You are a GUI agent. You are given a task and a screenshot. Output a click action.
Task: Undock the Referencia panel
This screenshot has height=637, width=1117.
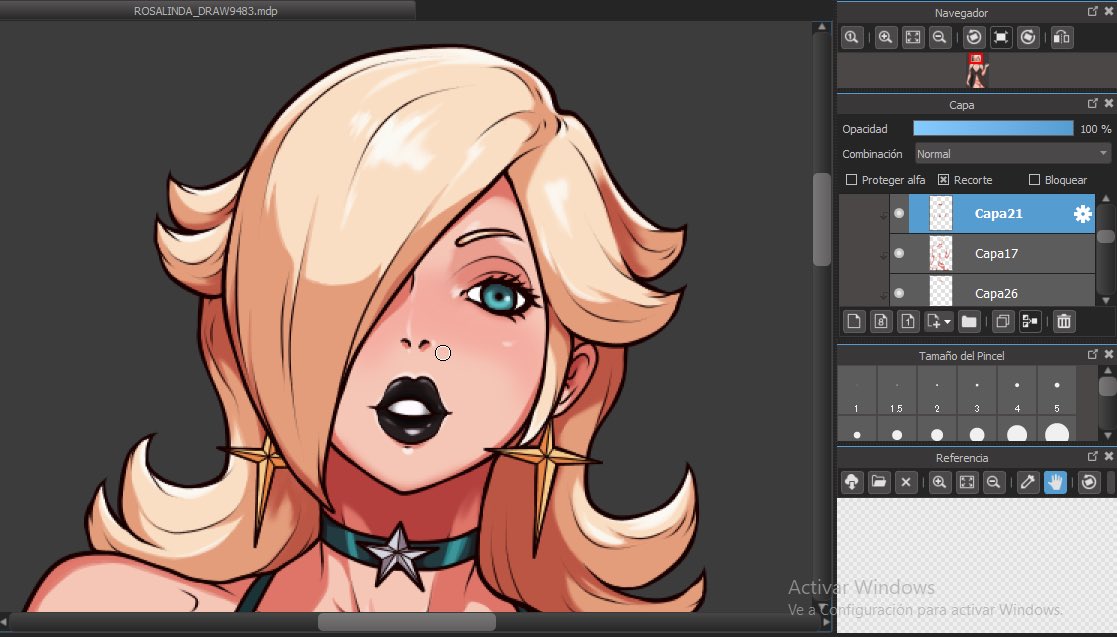tap(1093, 456)
